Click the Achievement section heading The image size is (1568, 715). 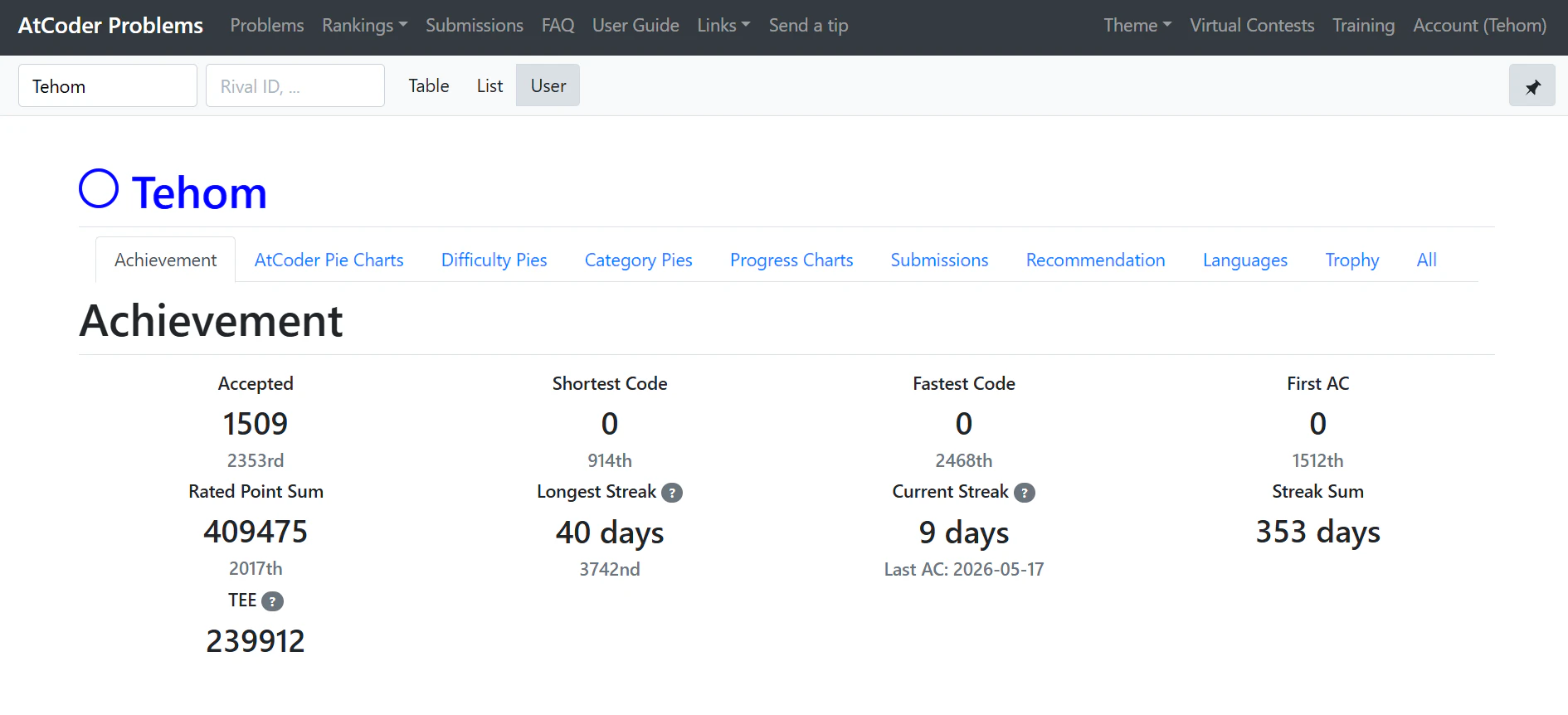point(211,321)
